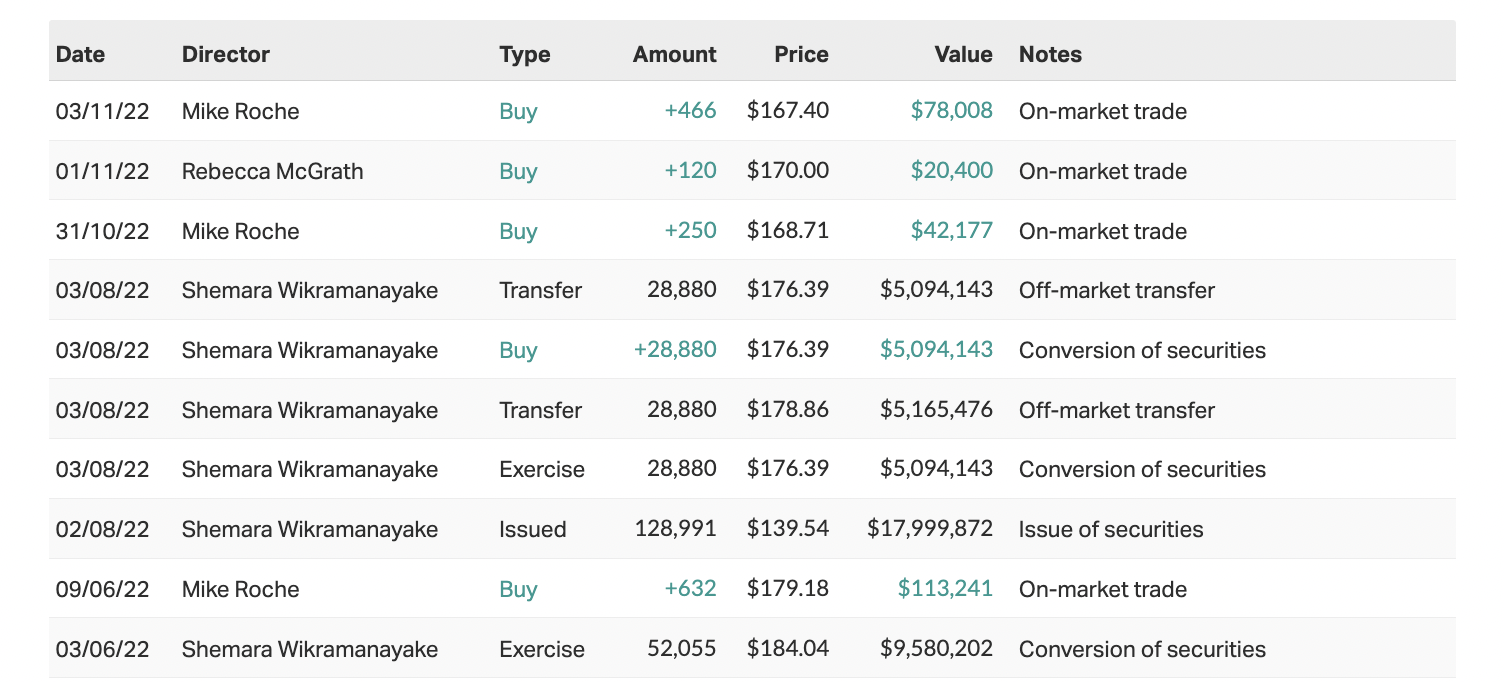Viewport: 1504px width, 682px height.
Task: Select the +120 amount cell
Action: pos(690,171)
